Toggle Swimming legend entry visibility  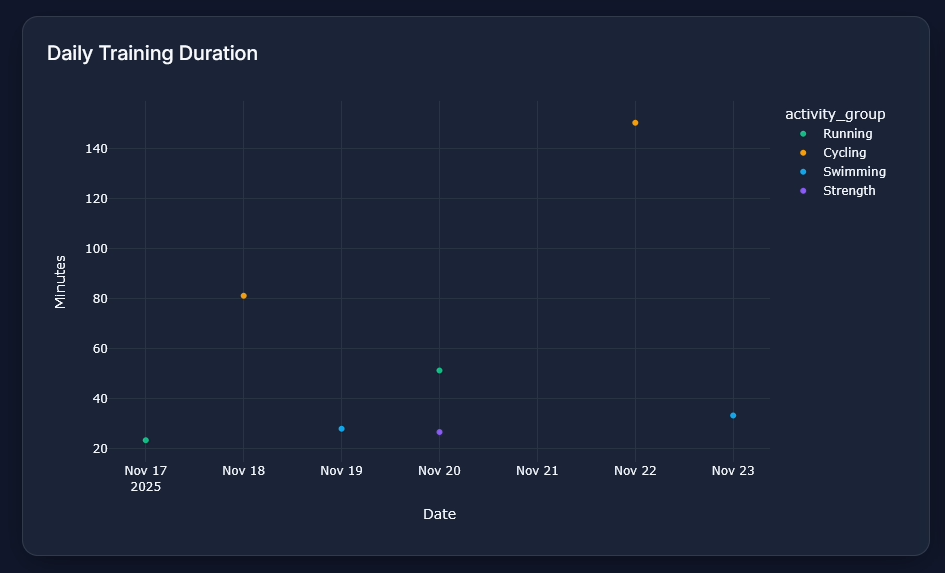(x=853, y=172)
